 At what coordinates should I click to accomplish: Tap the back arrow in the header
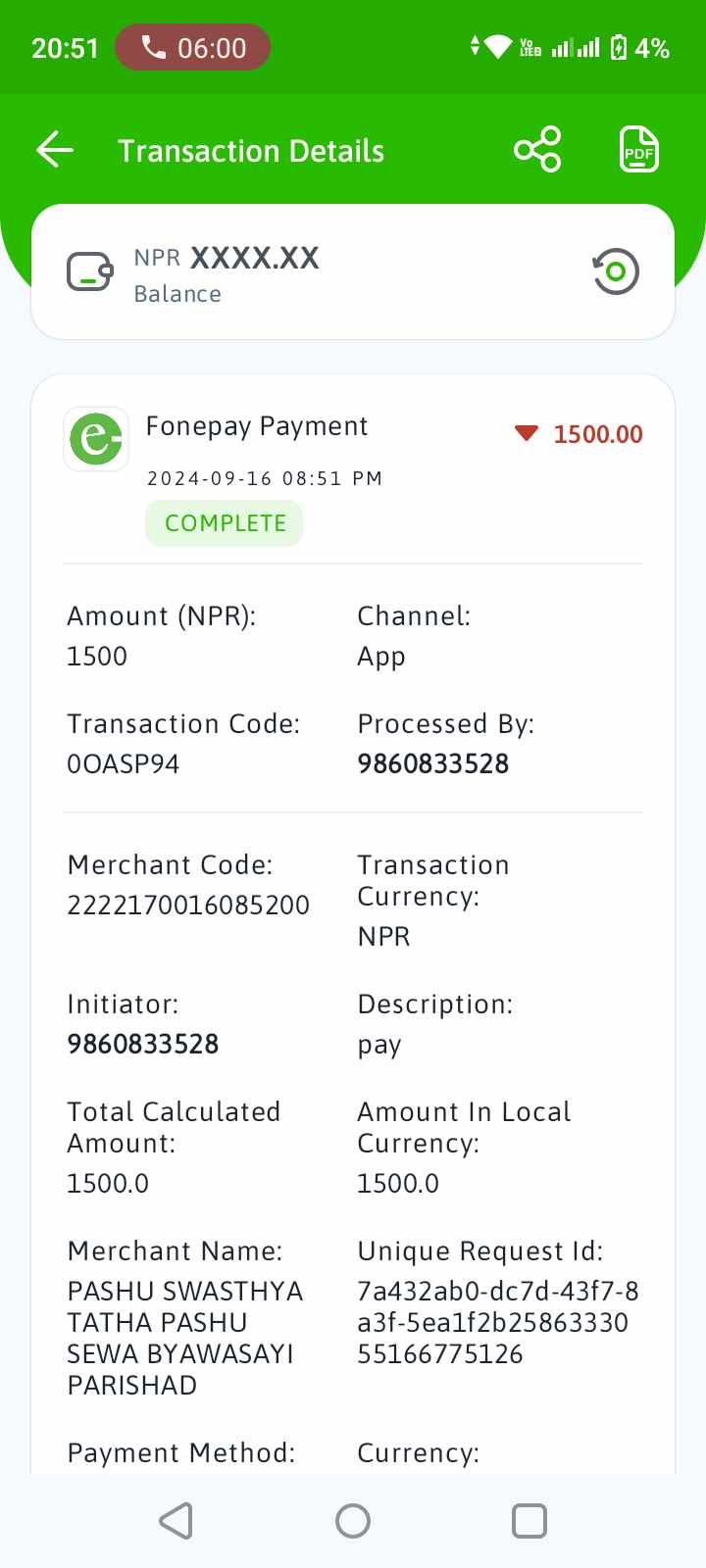click(55, 150)
